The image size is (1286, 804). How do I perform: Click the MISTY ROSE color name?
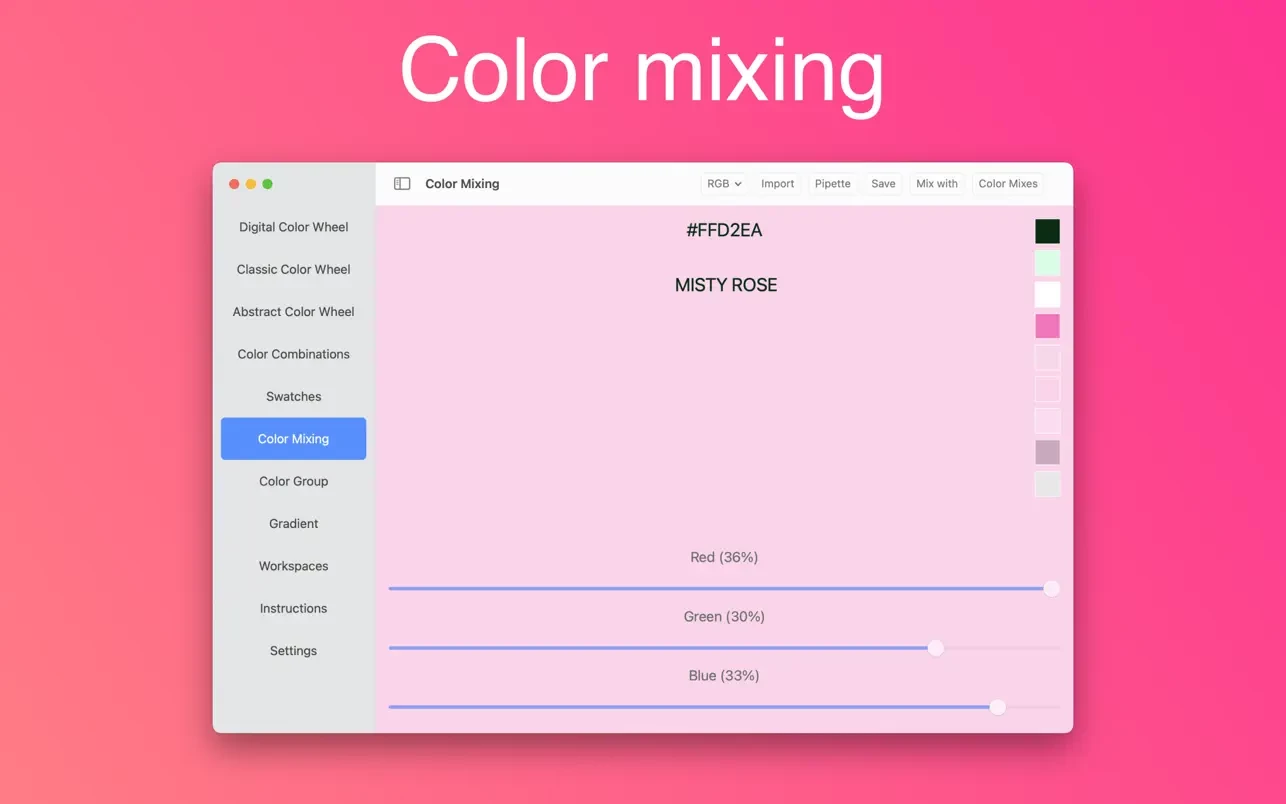[x=725, y=285]
